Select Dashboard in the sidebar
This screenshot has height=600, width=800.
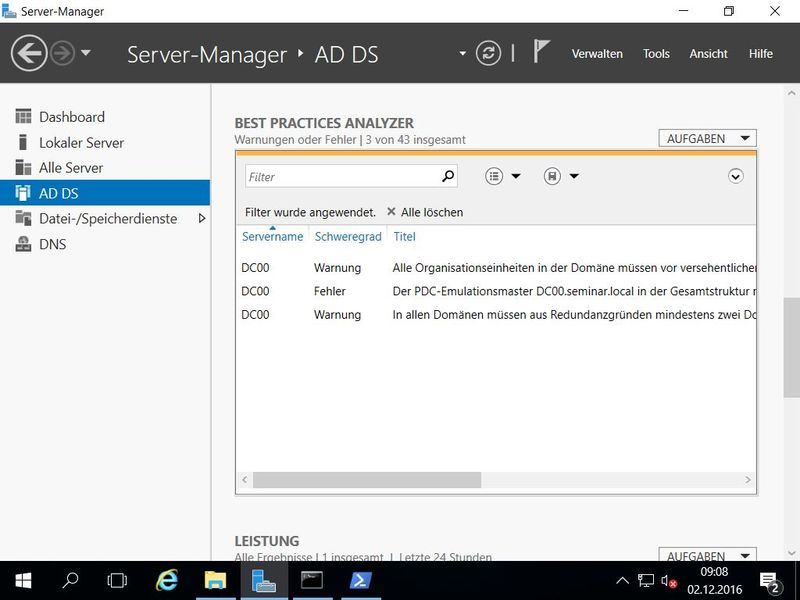coord(71,117)
